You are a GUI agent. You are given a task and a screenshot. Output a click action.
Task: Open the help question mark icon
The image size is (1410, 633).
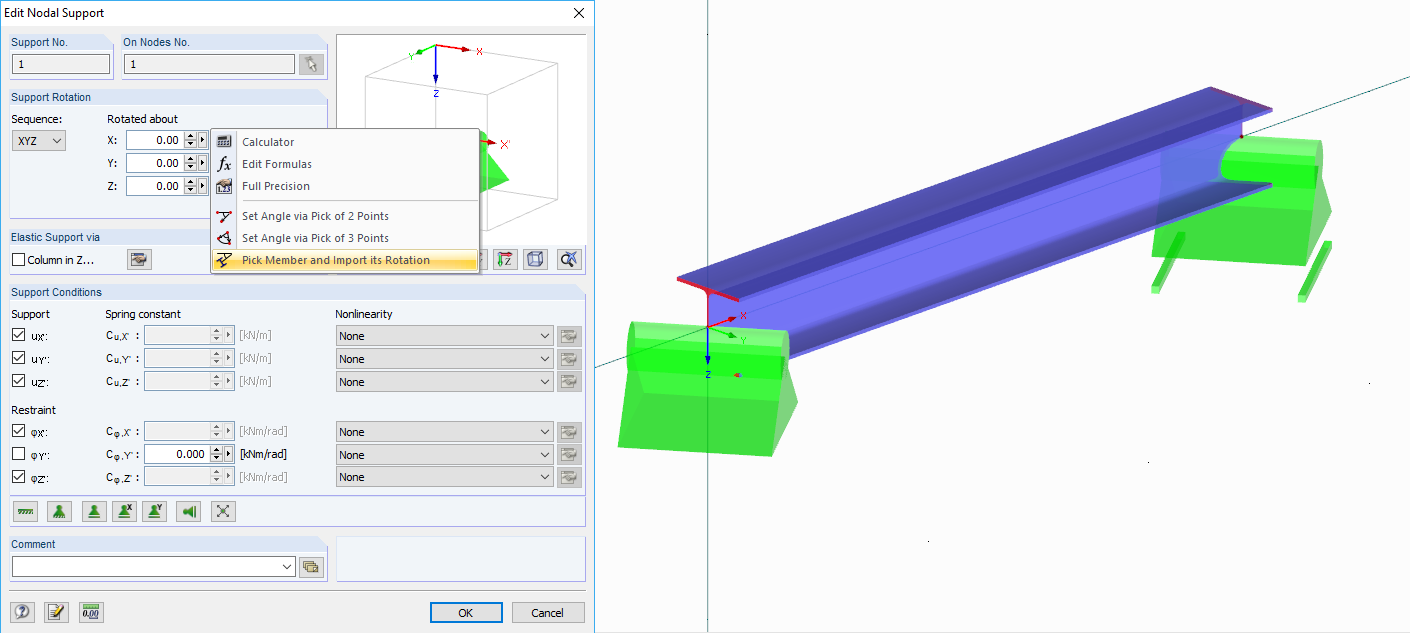21,612
